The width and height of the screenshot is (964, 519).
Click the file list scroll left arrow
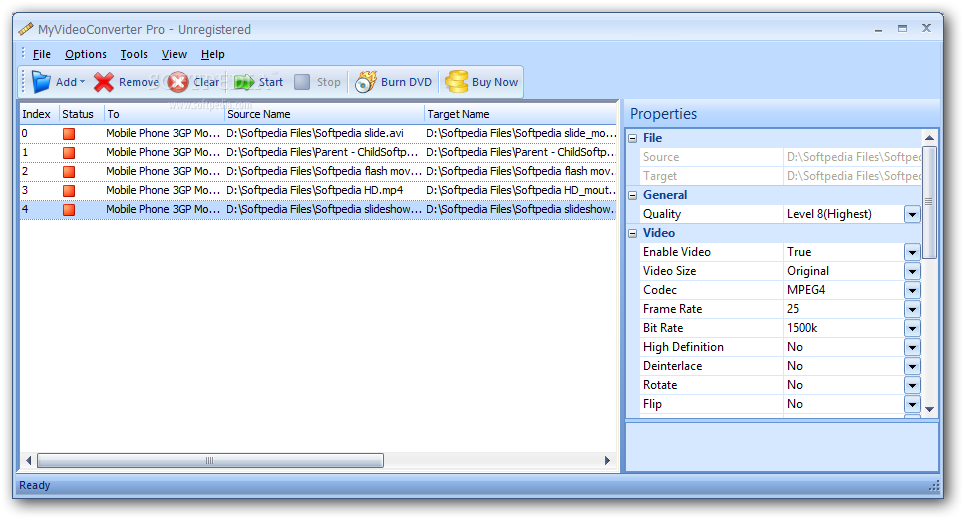click(28, 461)
